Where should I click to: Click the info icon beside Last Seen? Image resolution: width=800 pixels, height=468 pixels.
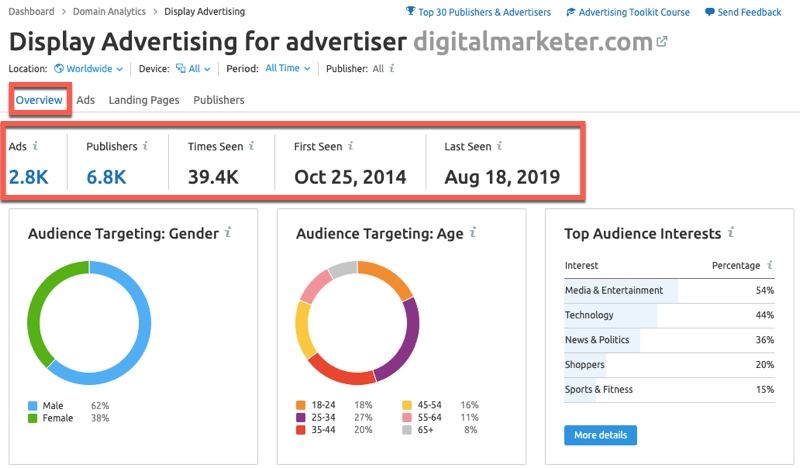pos(499,146)
